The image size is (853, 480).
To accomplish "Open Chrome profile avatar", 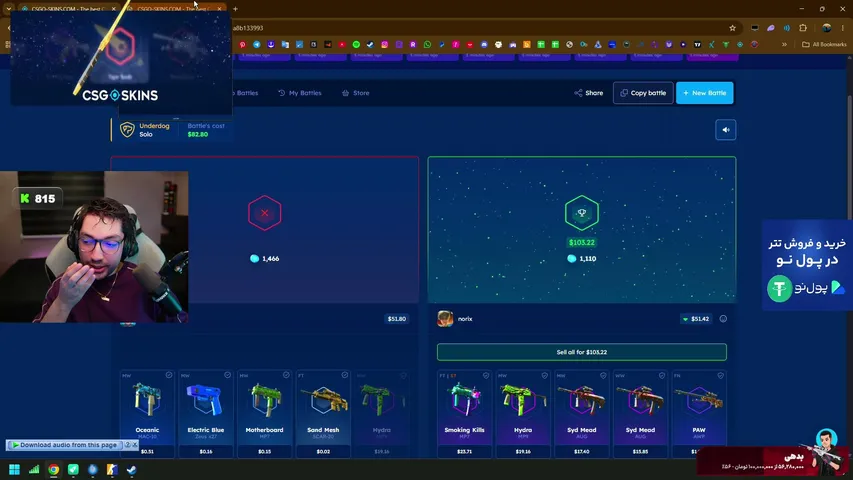I will coord(826,28).
